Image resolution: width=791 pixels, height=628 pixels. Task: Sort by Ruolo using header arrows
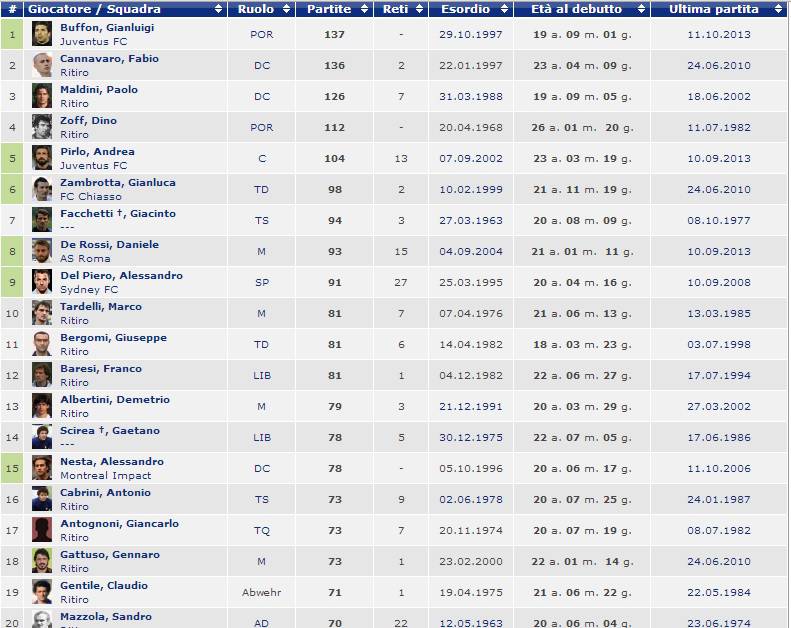click(x=287, y=9)
